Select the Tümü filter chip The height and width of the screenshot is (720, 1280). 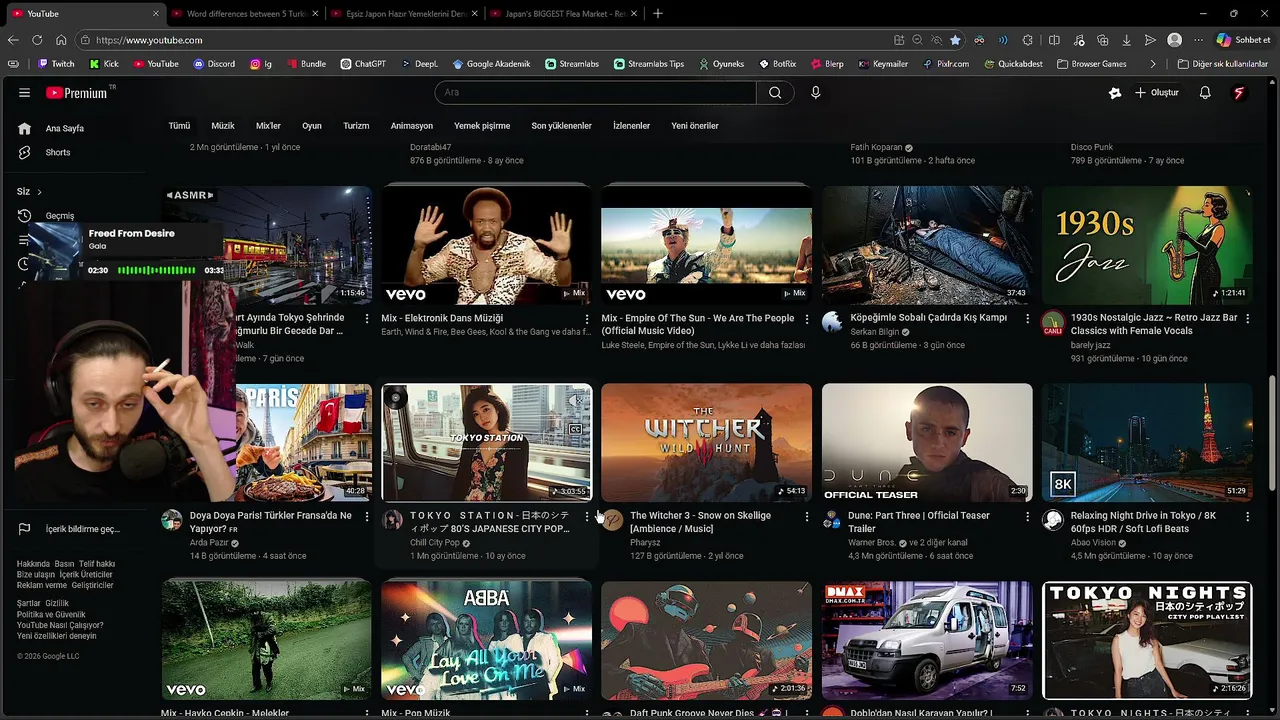179,126
